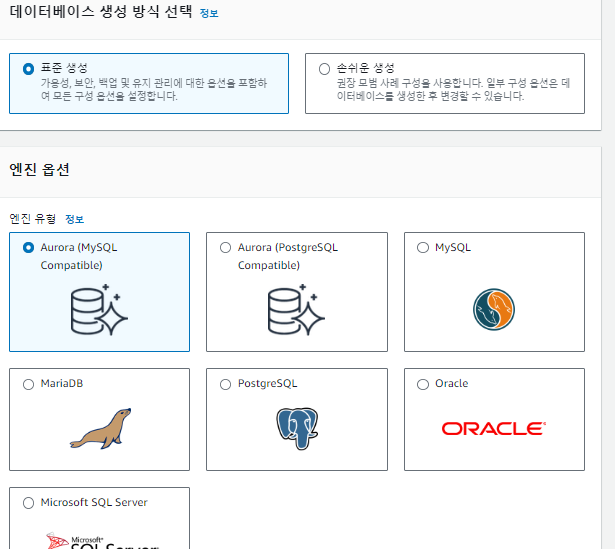Select the 표준 생성 radio button
This screenshot has width=615, height=549.
pos(28,69)
